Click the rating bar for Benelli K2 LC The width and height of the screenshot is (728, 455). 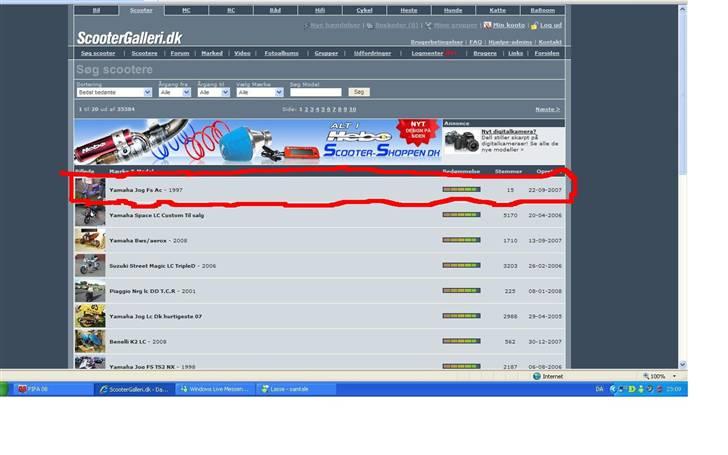pyautogui.click(x=461, y=341)
